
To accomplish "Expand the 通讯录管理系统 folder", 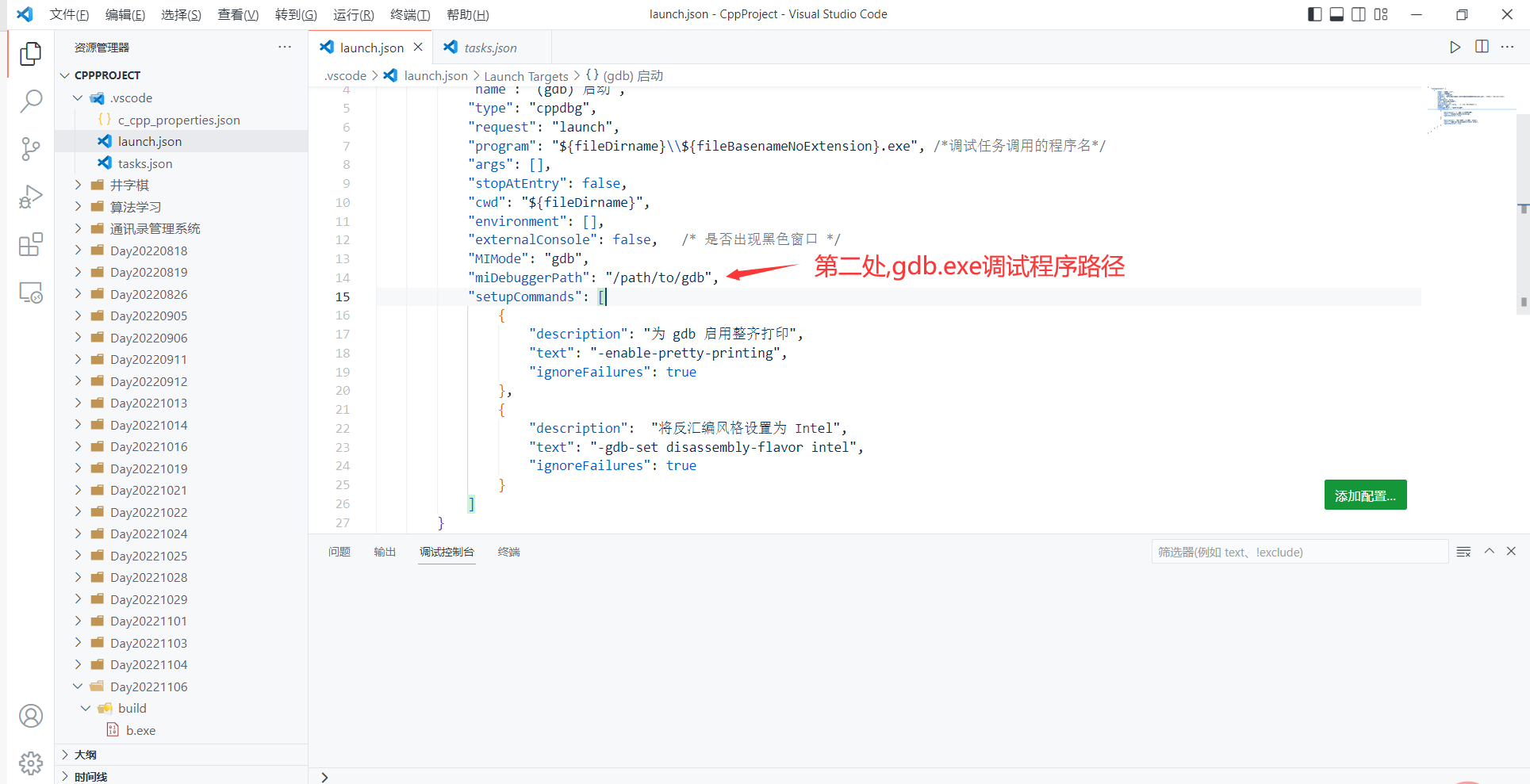I will pyautogui.click(x=78, y=228).
